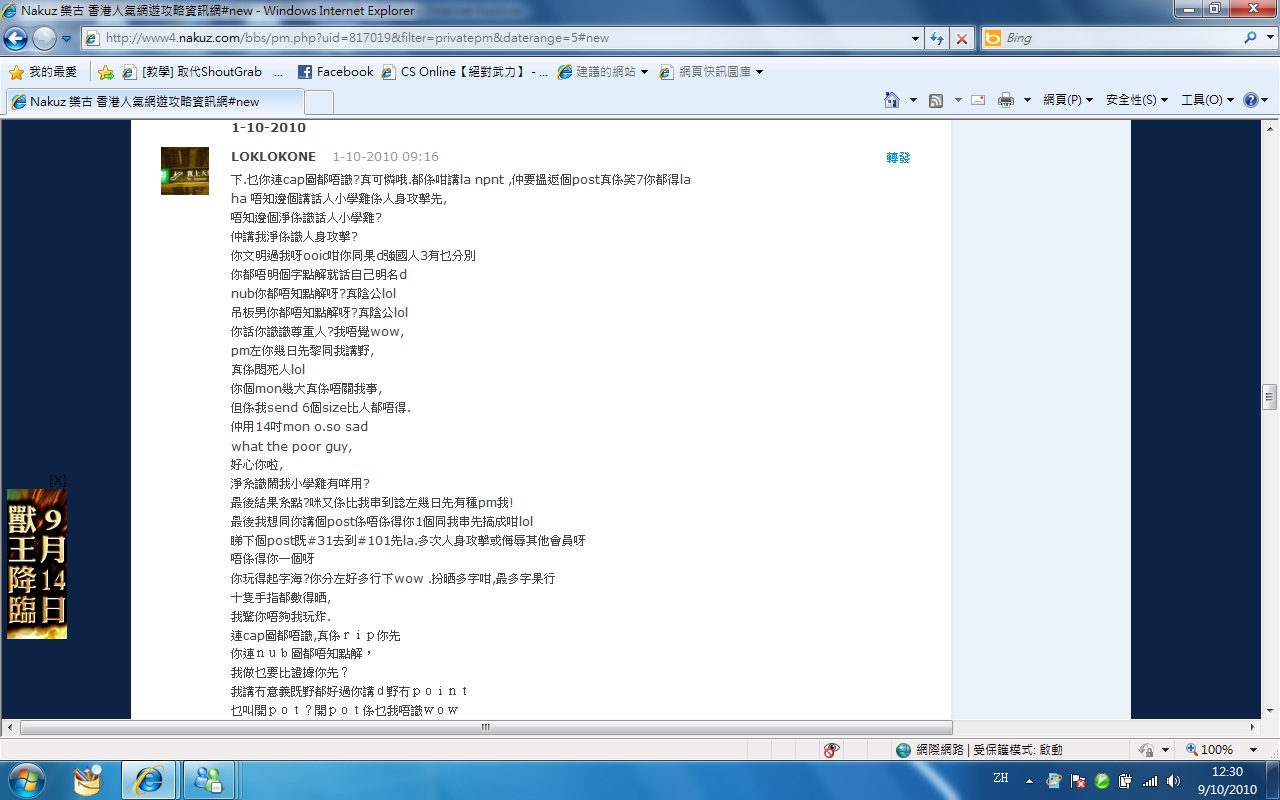Click the browser Back arrow button
Image resolution: width=1280 pixels, height=800 pixels.
16,38
